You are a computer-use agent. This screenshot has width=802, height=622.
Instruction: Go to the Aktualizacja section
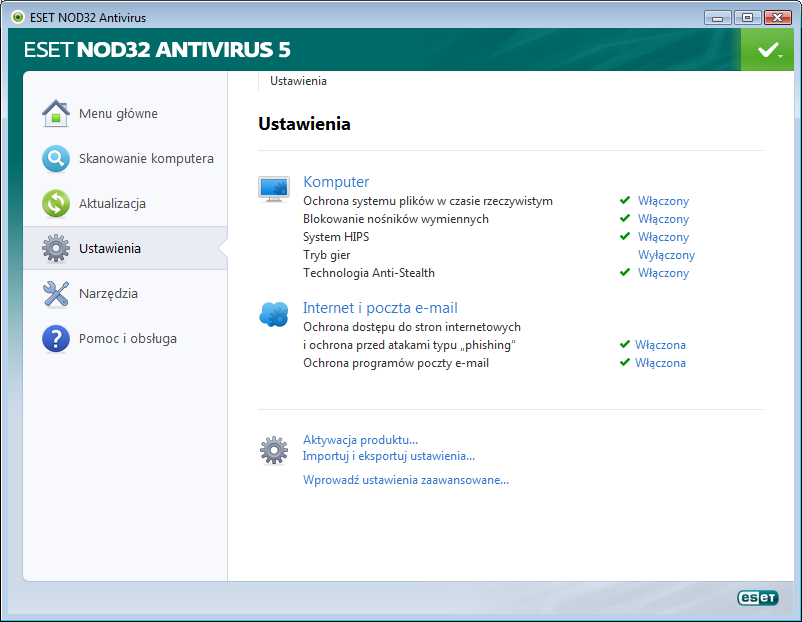pos(113,204)
